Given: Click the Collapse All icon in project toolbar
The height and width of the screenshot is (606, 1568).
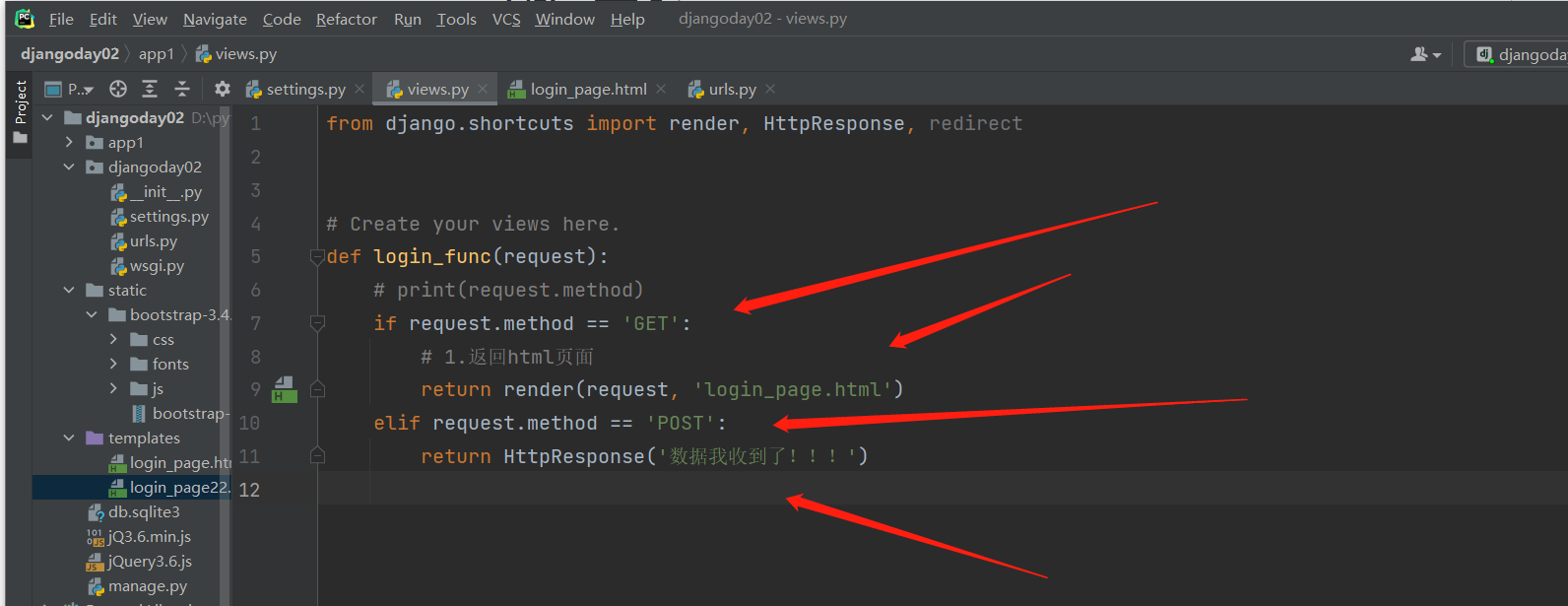Looking at the screenshot, I should [182, 89].
